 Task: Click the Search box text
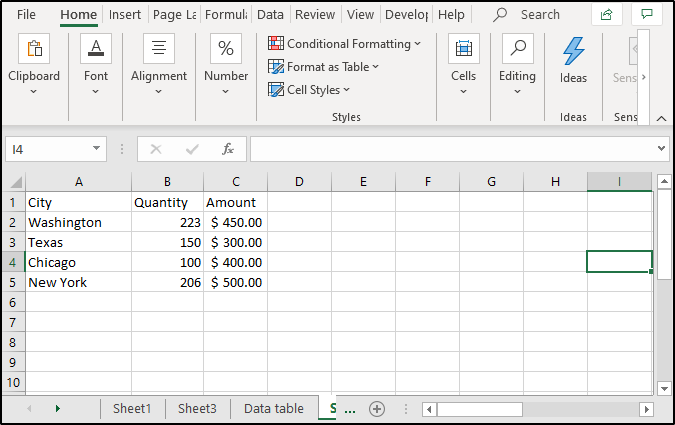tap(540, 15)
